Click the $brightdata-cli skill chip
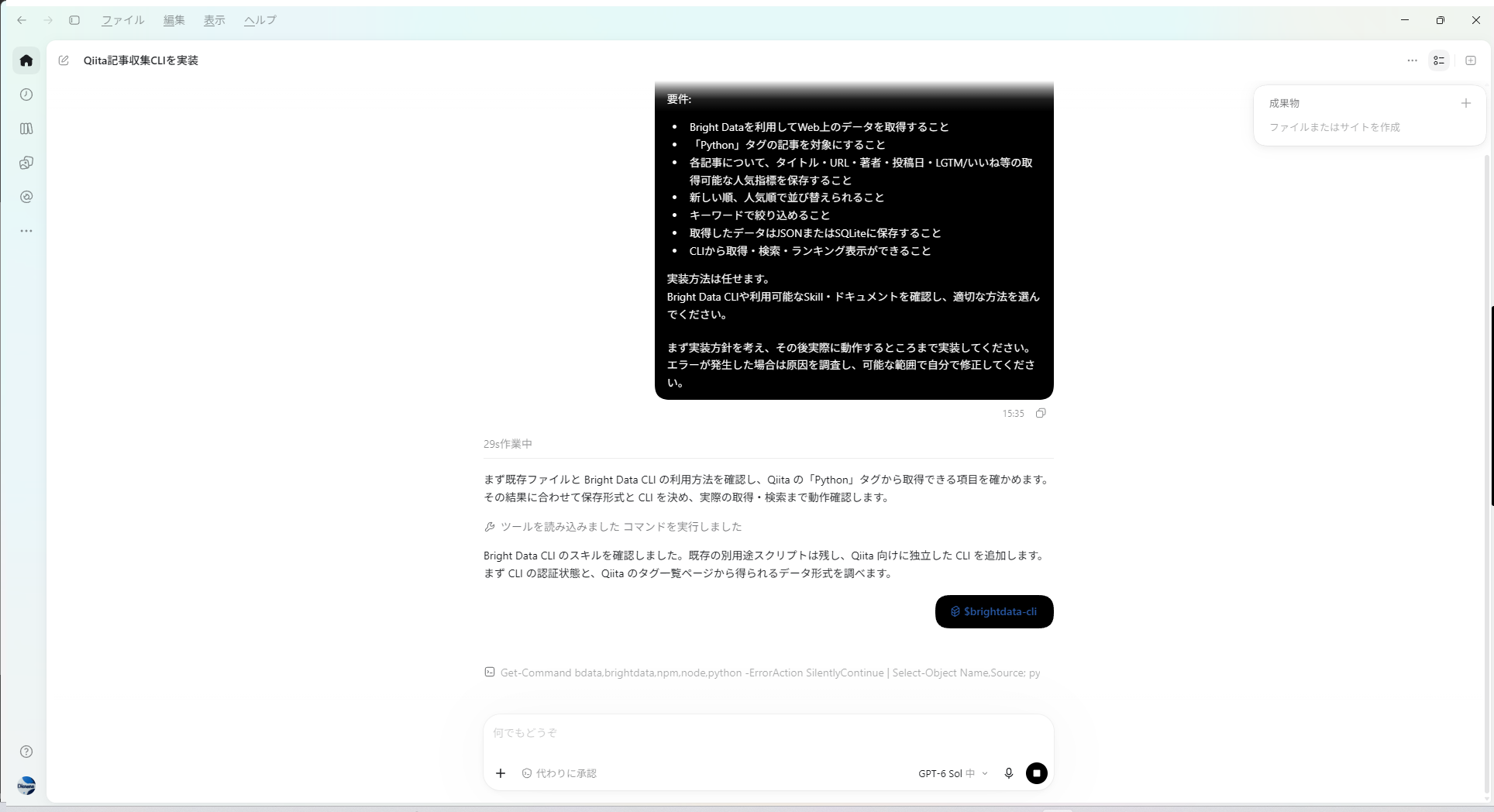This screenshot has width=1494, height=812. 994,611
